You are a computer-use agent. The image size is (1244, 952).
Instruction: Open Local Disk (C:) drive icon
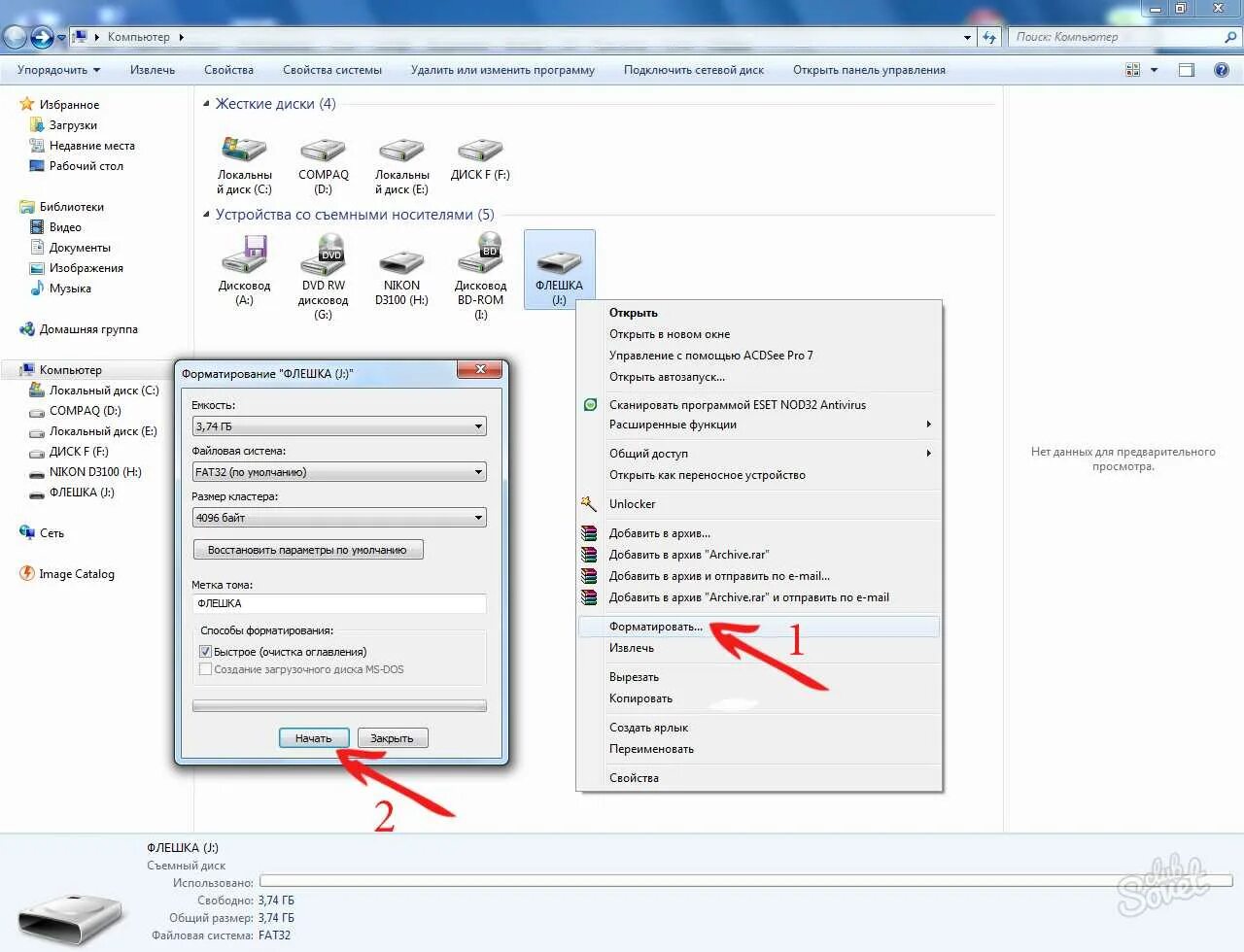point(244,150)
